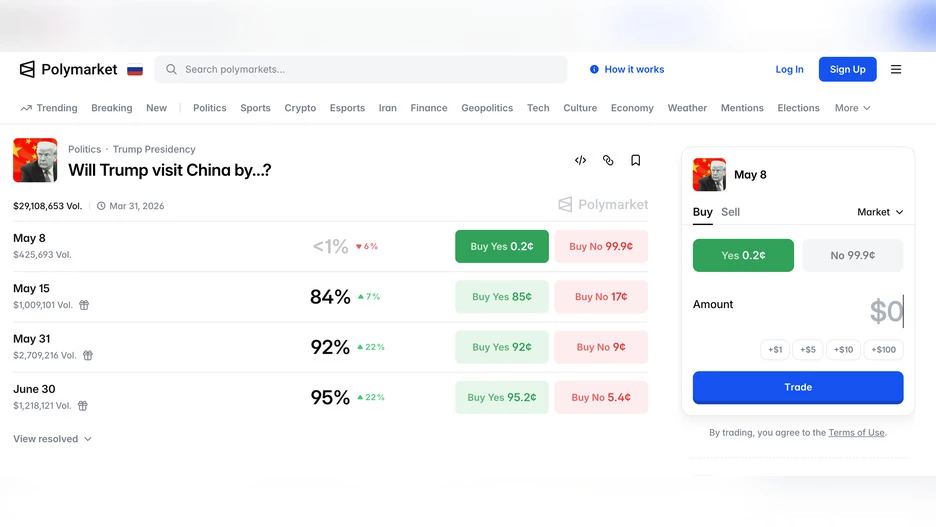Click the Log In link
Screen dimensions: 936x527
tap(789, 69)
